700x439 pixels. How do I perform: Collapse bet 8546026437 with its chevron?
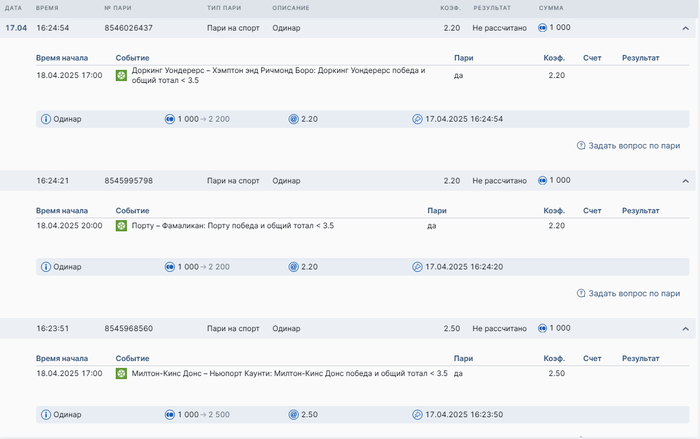click(685, 28)
